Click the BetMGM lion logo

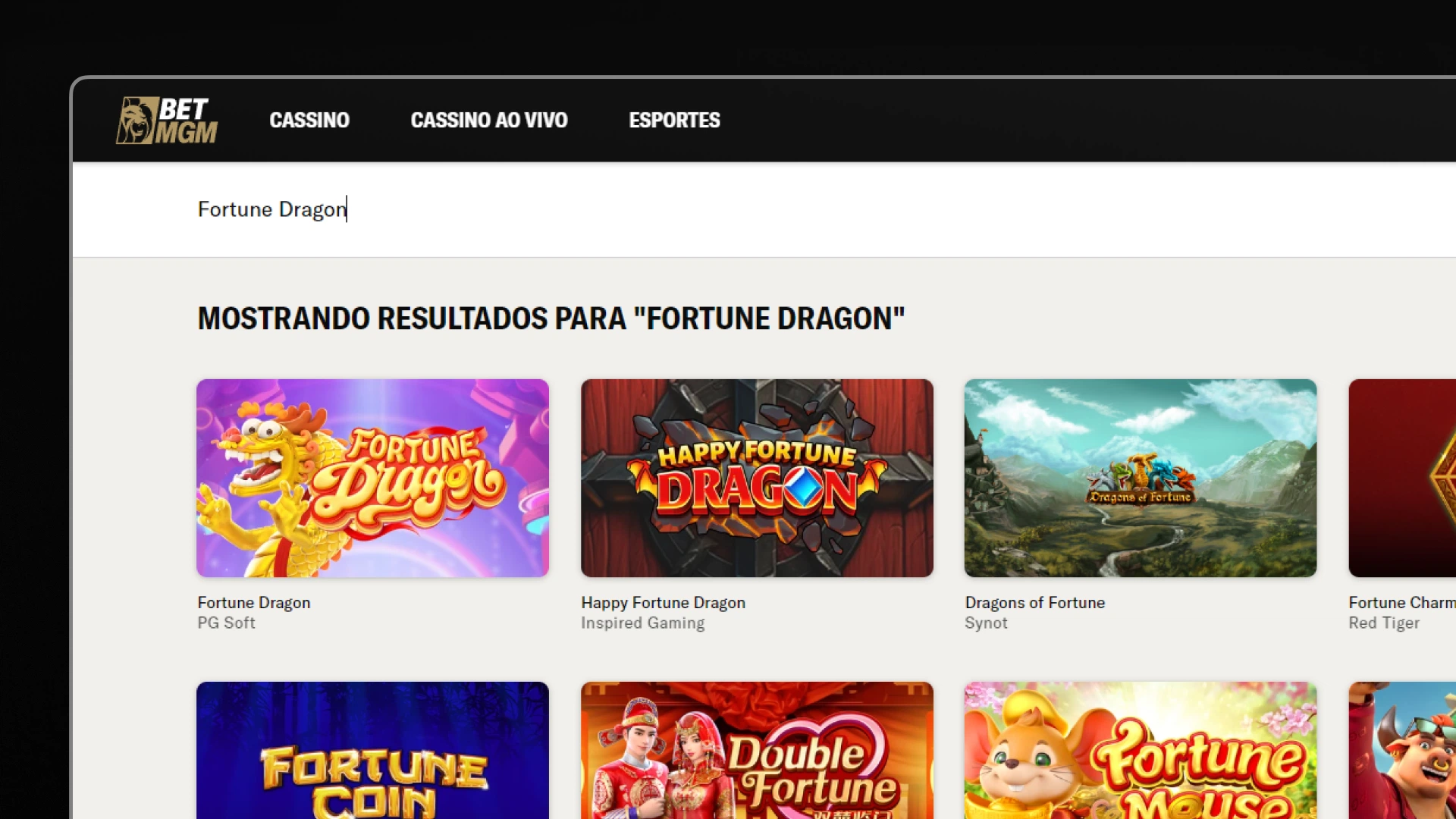(167, 120)
